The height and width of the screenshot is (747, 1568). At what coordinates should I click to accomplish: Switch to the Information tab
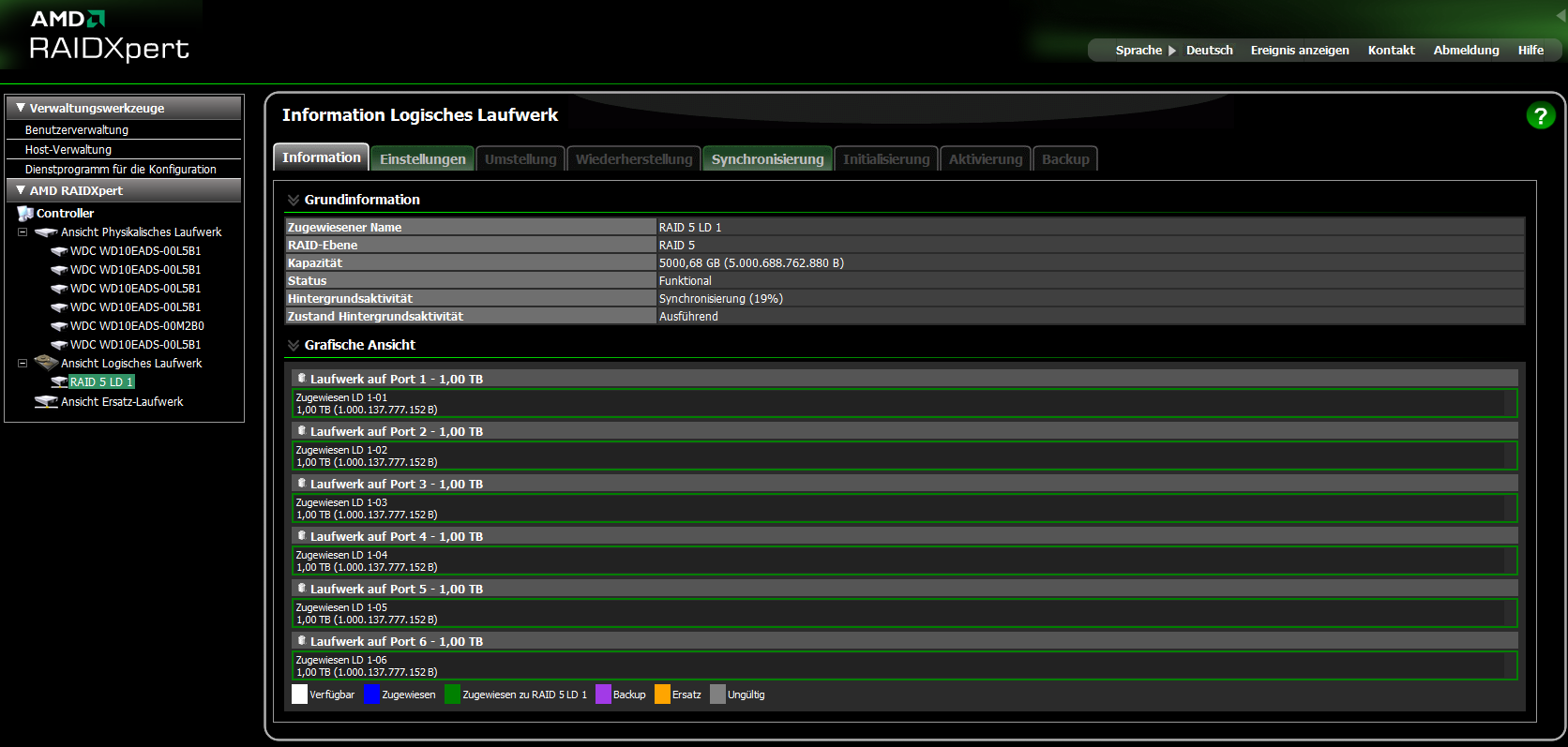(x=321, y=157)
